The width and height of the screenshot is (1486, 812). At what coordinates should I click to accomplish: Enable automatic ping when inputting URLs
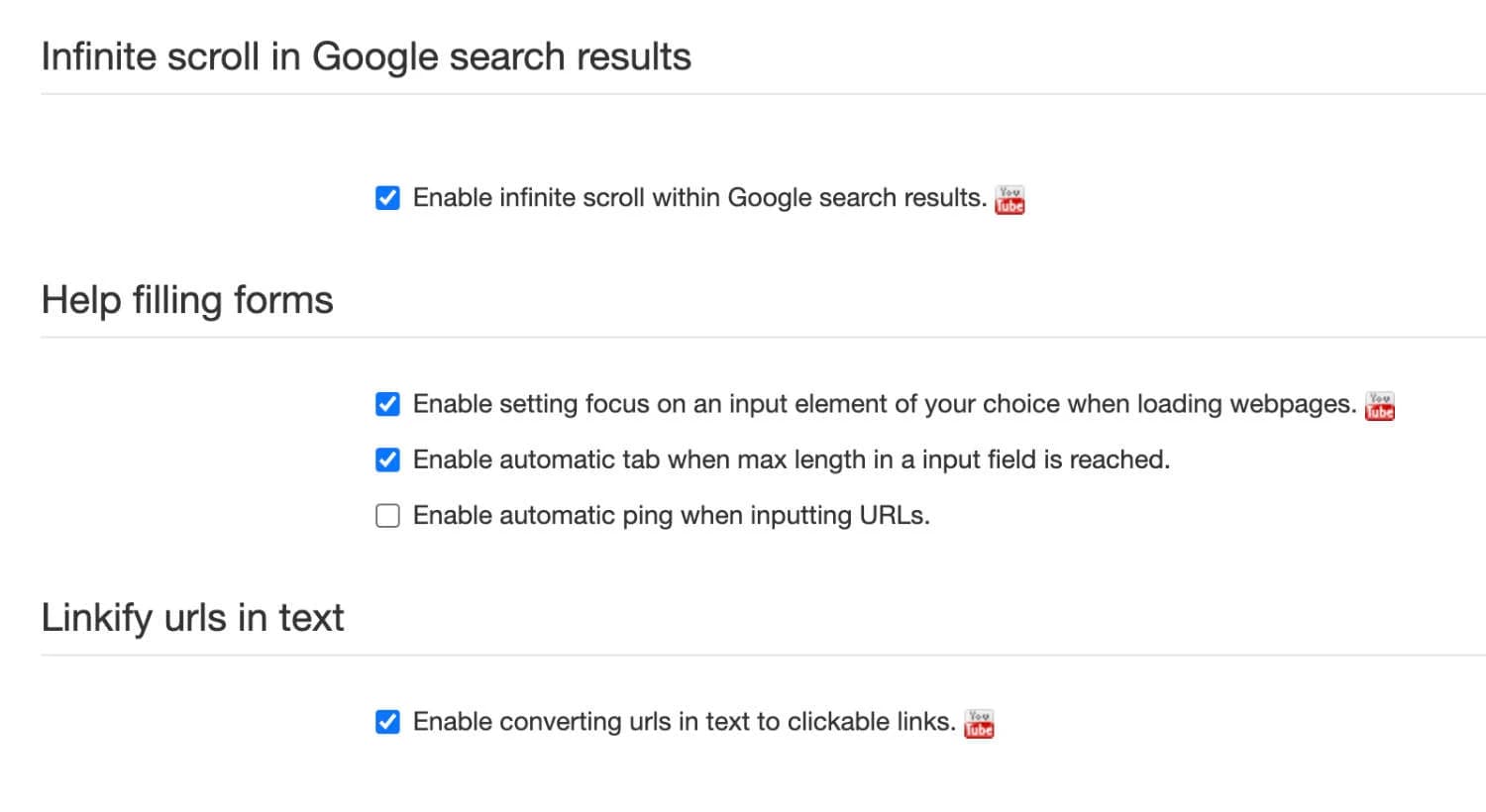pyautogui.click(x=387, y=515)
